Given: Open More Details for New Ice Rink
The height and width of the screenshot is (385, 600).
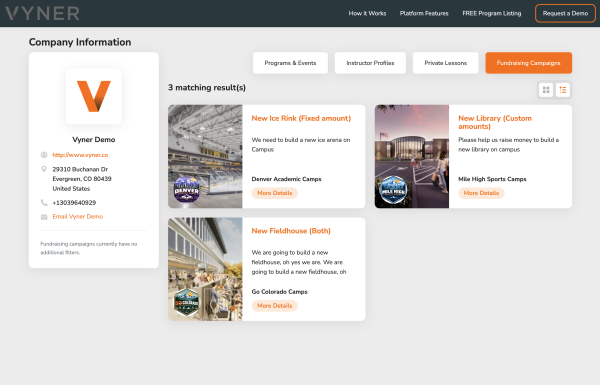Looking at the screenshot, I should click(275, 193).
